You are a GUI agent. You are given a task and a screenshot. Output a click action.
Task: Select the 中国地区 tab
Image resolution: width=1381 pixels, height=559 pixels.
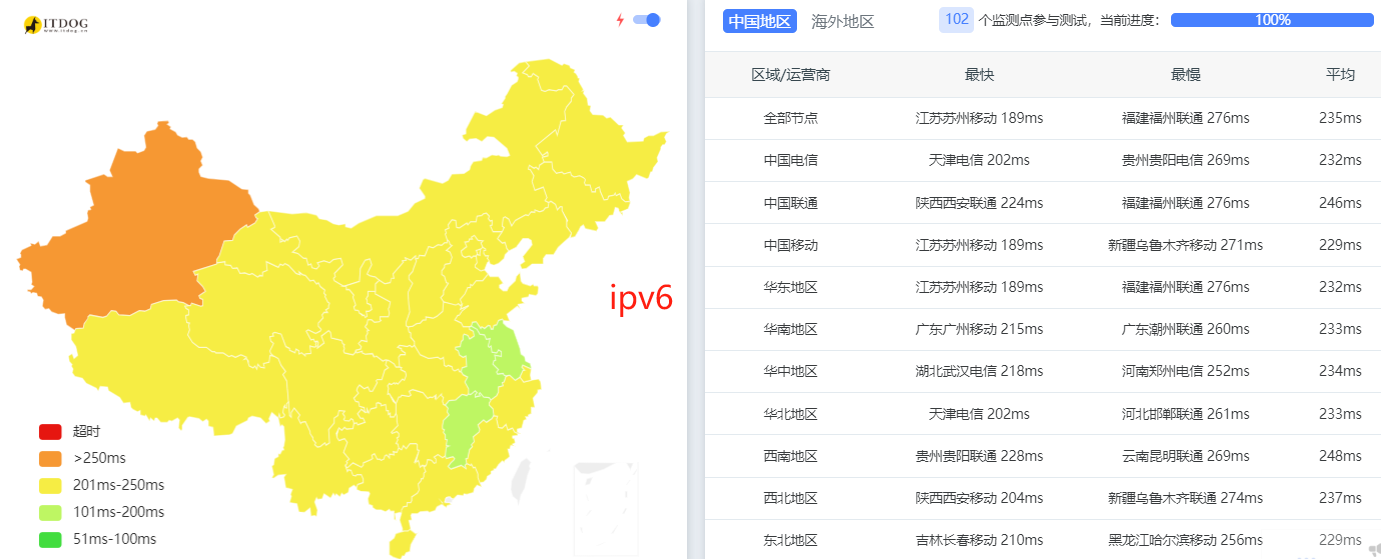760,21
